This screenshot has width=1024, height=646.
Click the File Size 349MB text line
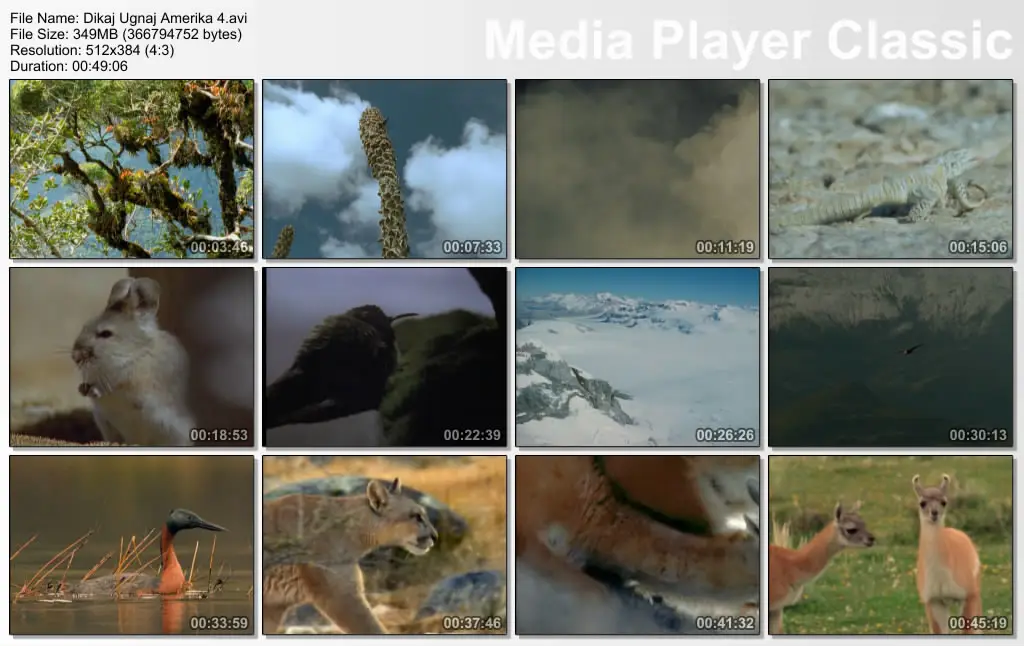pos(126,34)
